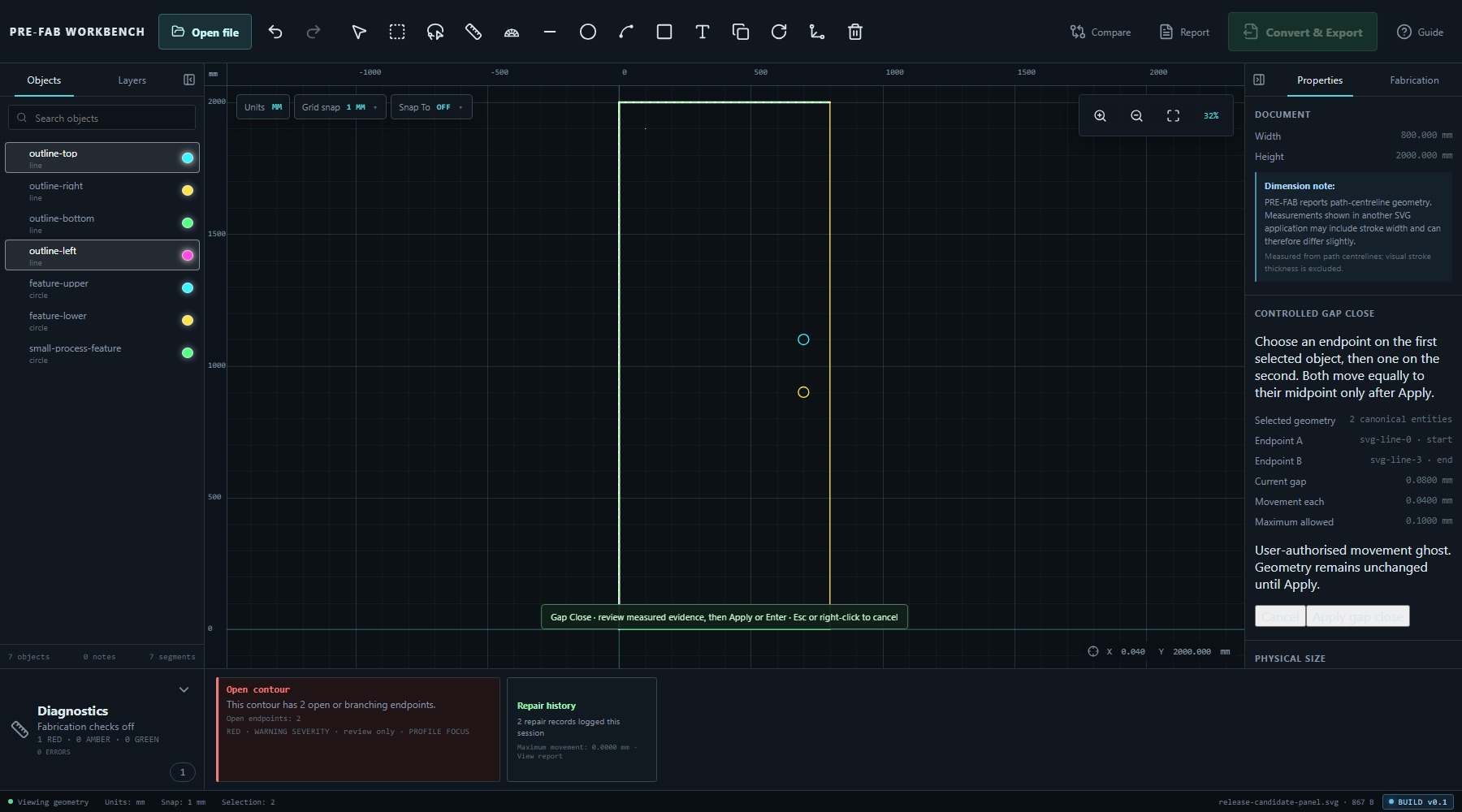Focus the Search objects field
Screen dimensions: 1462x812
pyautogui.click(x=102, y=118)
